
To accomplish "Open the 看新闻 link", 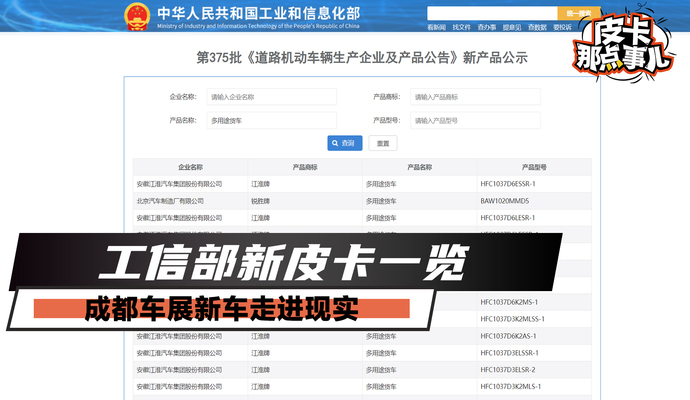I will [436, 27].
